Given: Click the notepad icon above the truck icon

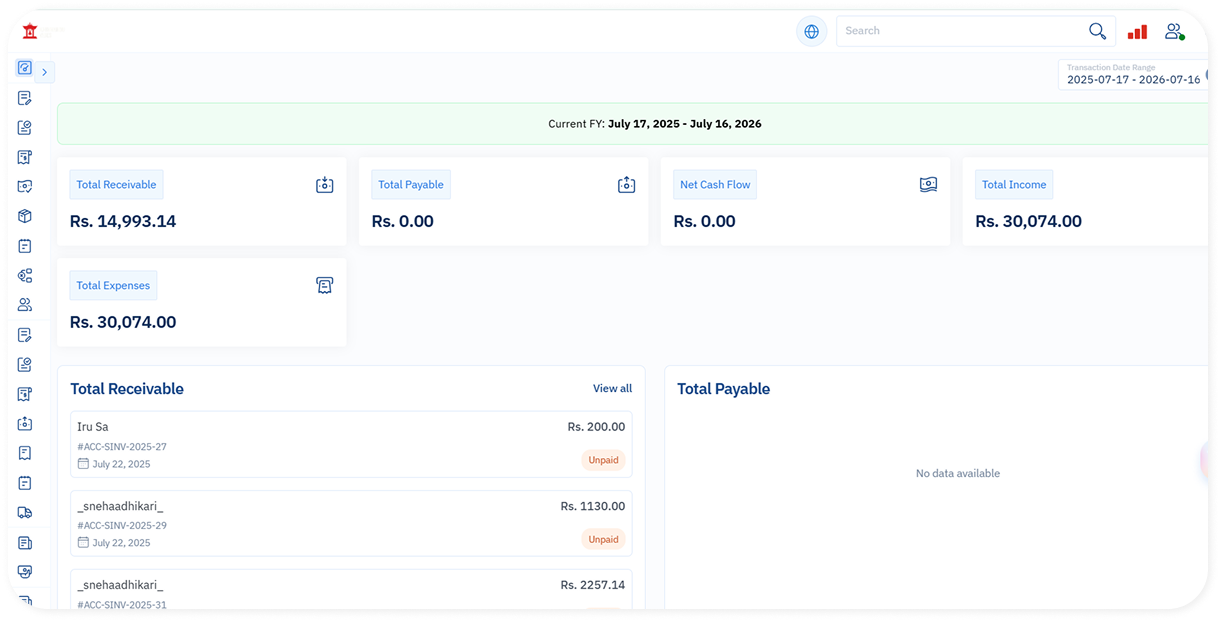Looking at the screenshot, I should click(25, 483).
